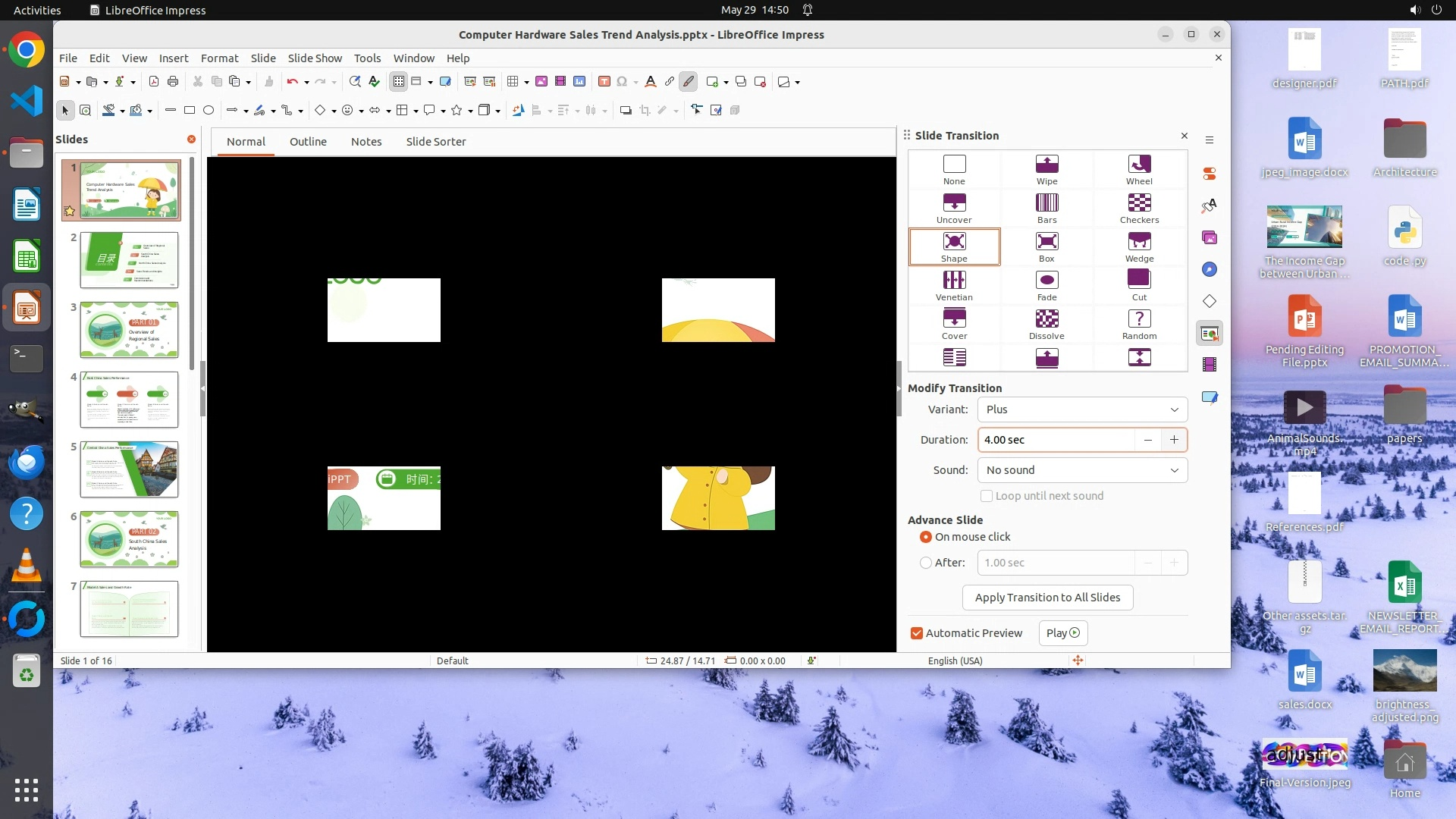Screen dimensions: 1456x819
Task: Select On mouse click radio option
Action: click(925, 537)
